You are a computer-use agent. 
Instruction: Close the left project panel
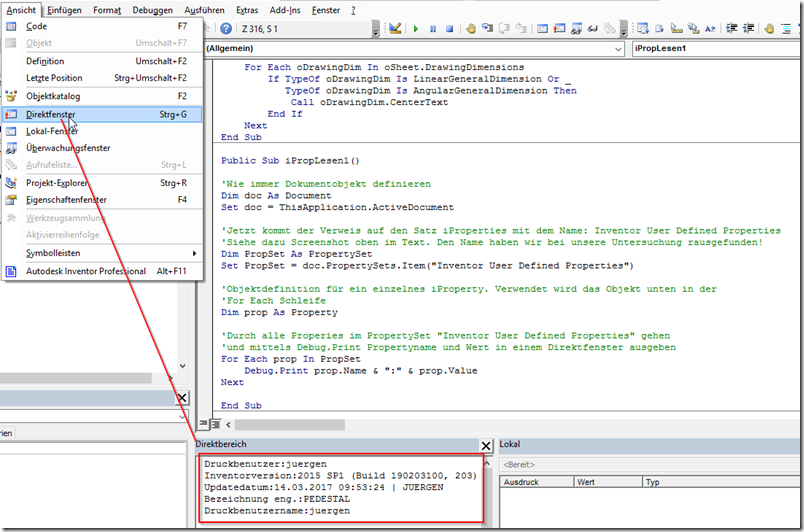pos(182,398)
